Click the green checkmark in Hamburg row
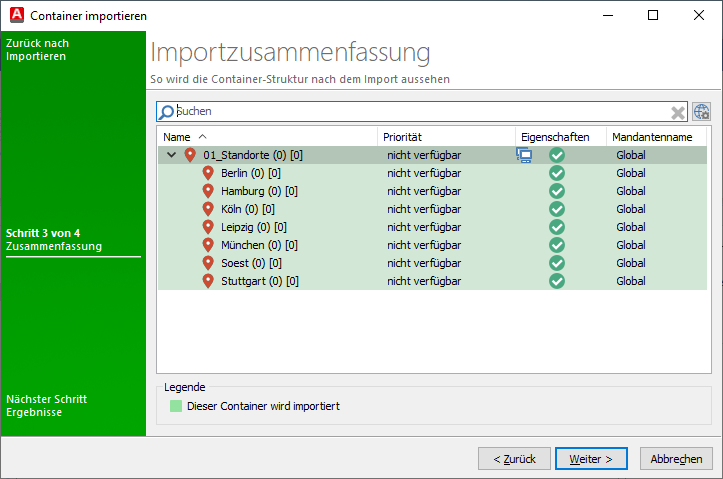The height and width of the screenshot is (479, 723). pyautogui.click(x=557, y=191)
